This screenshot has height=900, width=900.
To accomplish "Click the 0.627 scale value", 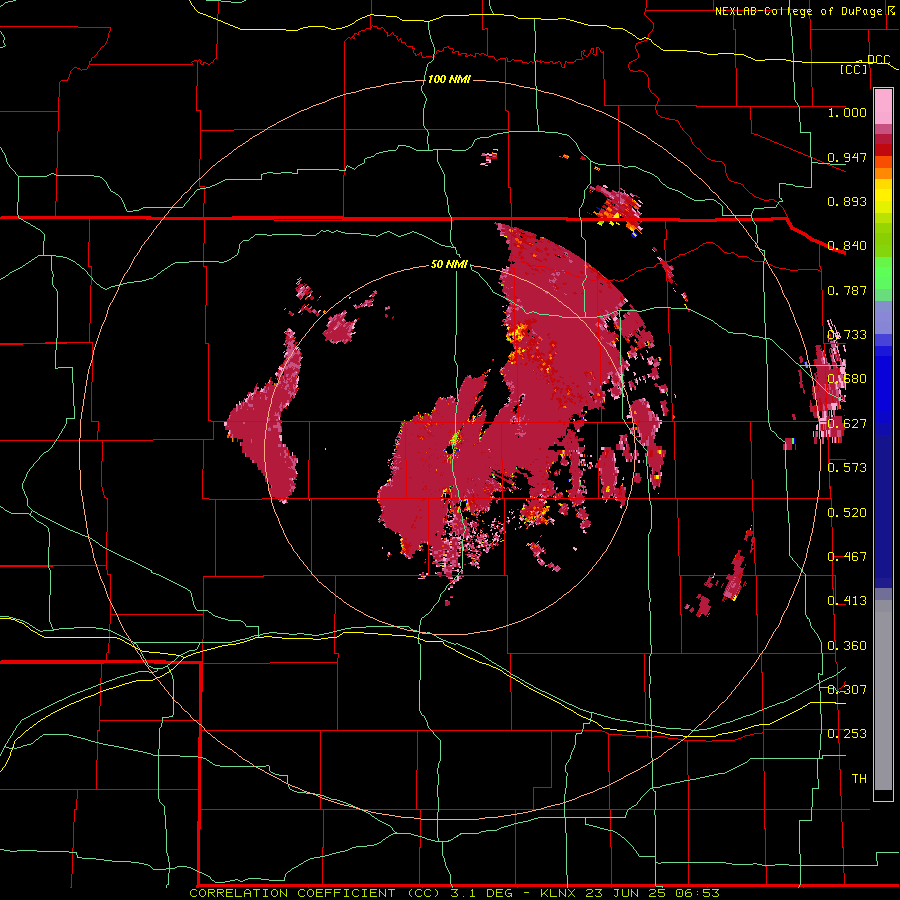I will (847, 424).
